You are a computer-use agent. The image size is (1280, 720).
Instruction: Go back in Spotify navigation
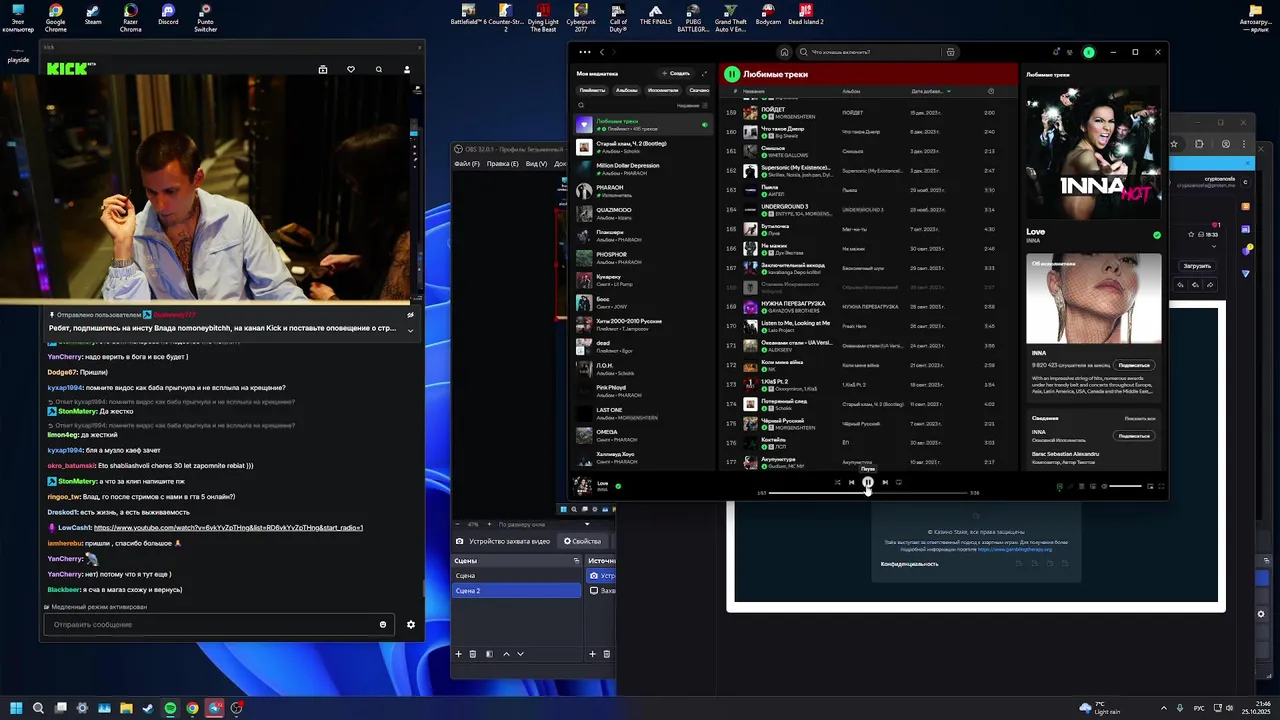(x=603, y=52)
